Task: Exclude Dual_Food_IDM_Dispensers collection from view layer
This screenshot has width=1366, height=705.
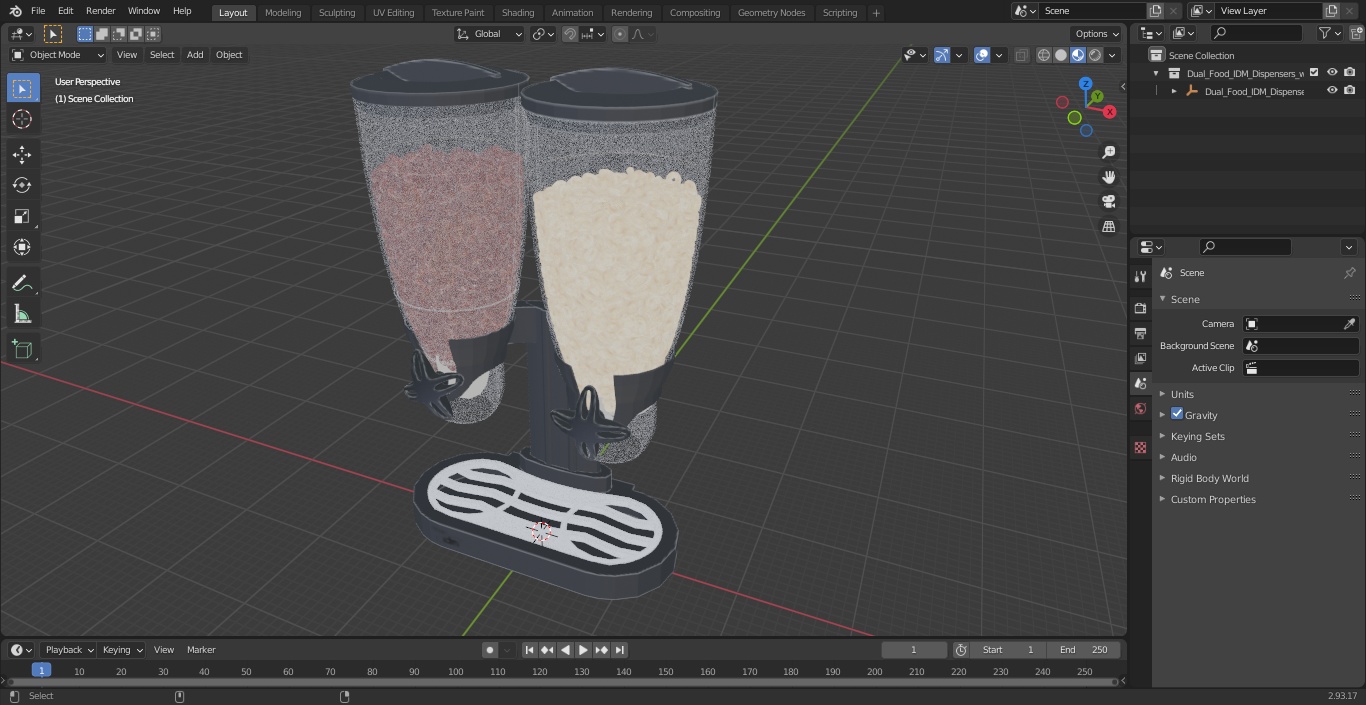Action: (x=1314, y=72)
